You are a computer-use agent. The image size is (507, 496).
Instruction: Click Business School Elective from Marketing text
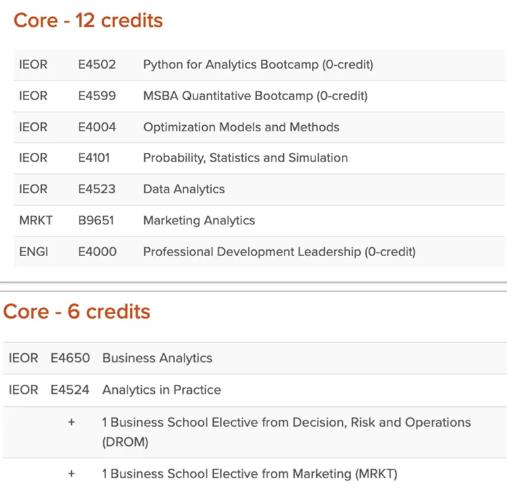[250, 474]
